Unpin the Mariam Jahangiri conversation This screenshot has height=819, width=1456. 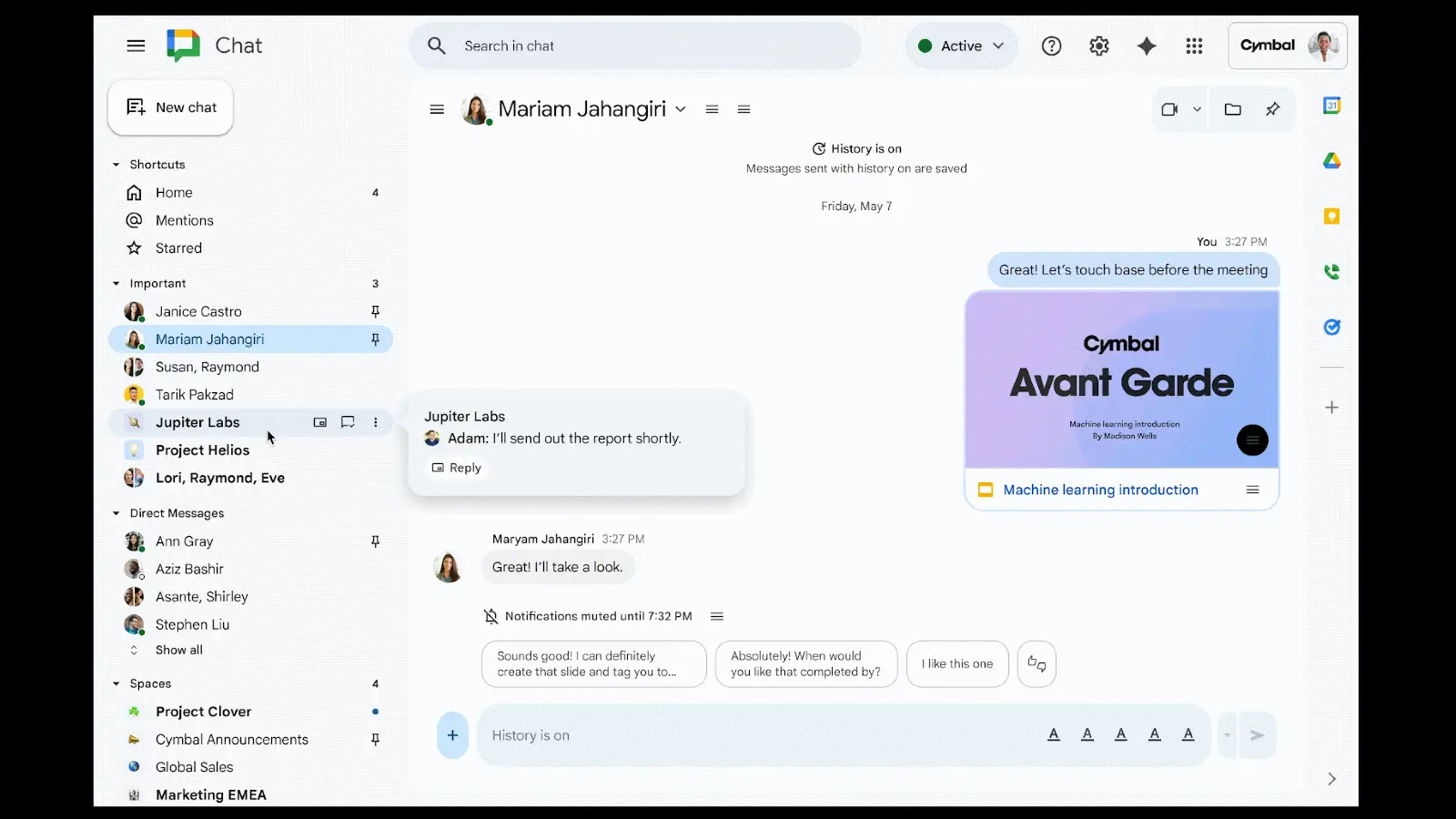375,339
